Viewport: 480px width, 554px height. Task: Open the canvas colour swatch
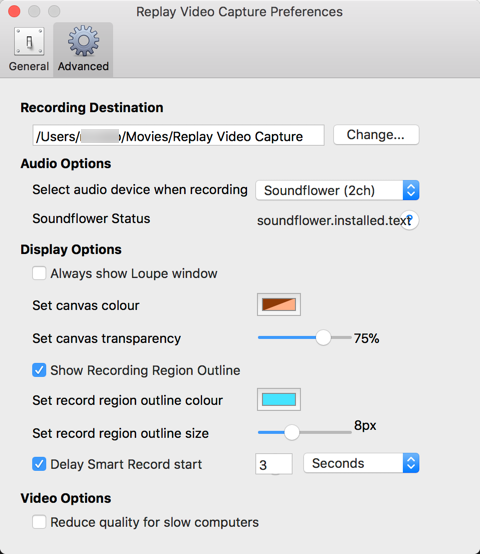[279, 304]
